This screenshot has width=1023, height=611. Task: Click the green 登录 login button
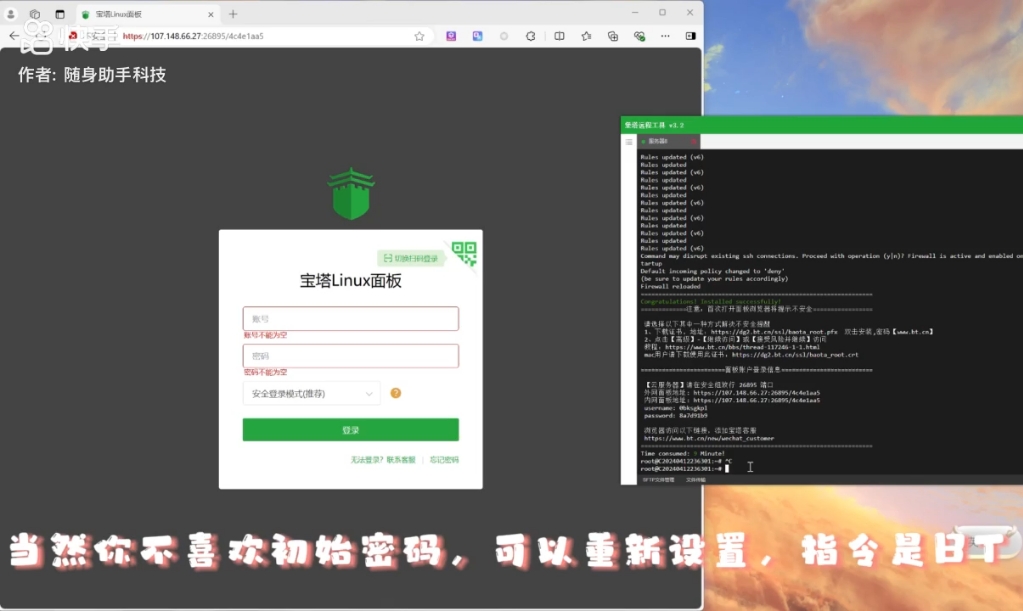(350, 430)
